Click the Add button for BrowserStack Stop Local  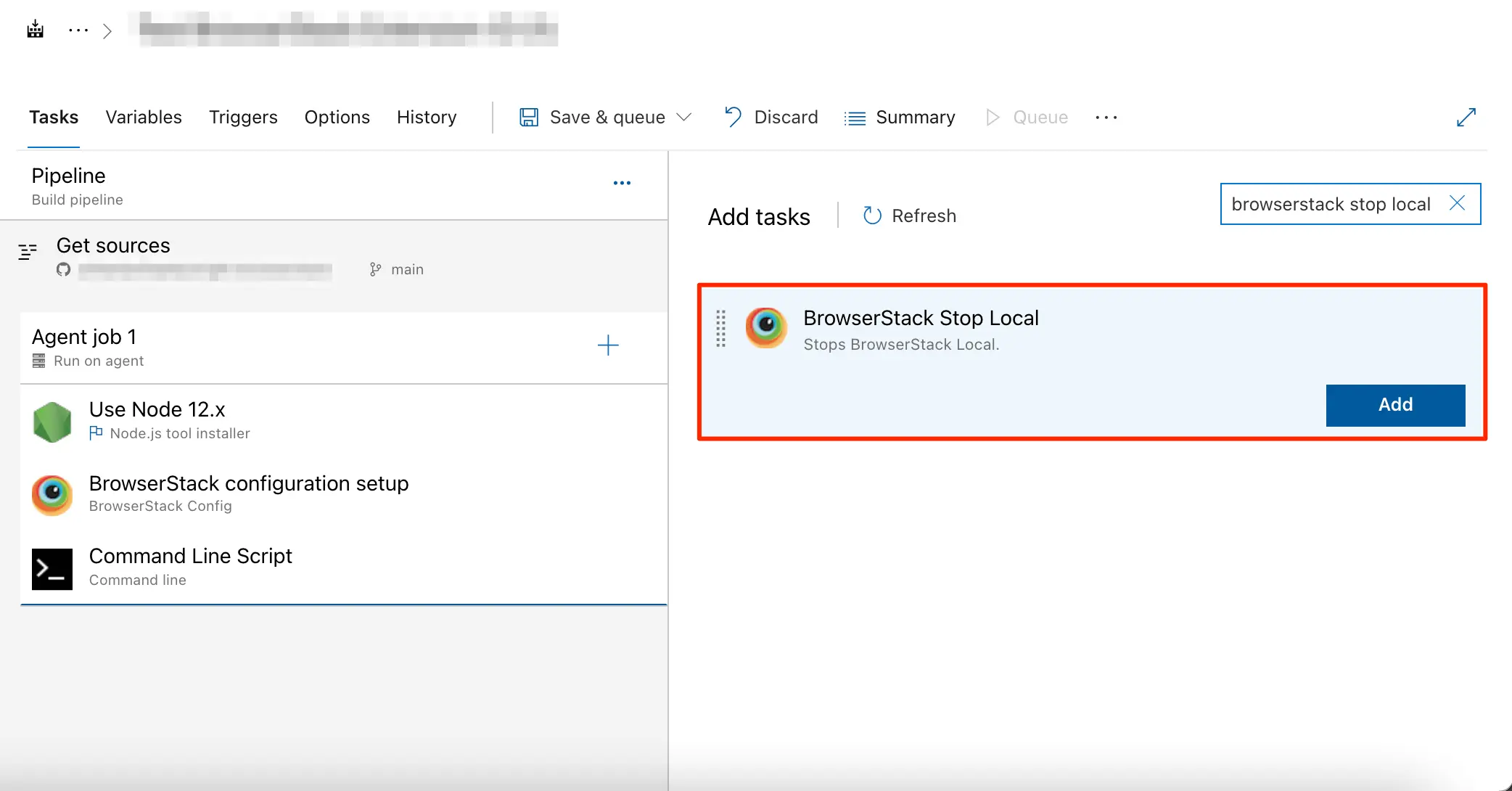point(1394,405)
